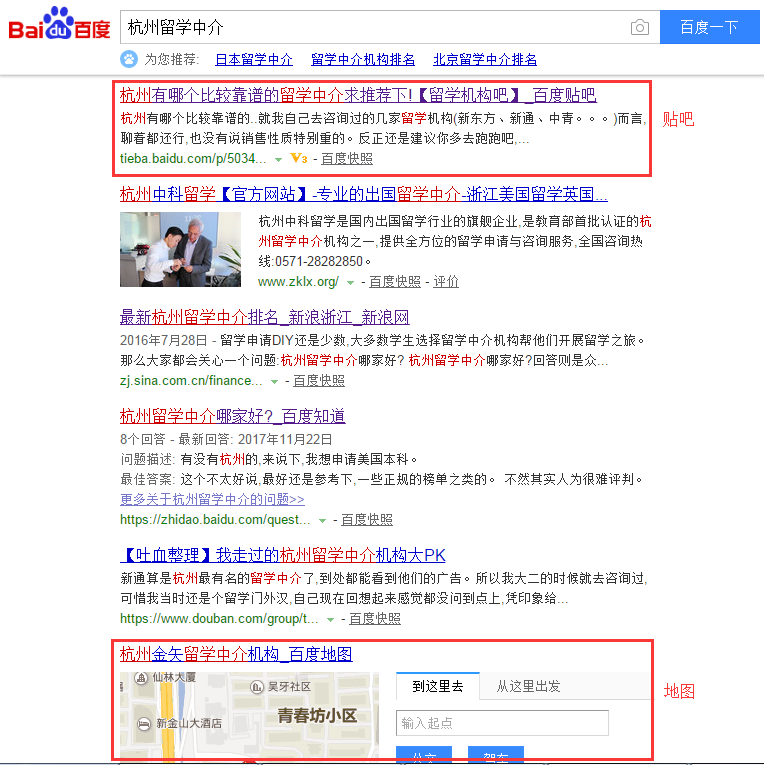Switch to the 从这里出发 tab
This screenshot has height=765, width=764.
(x=528, y=686)
